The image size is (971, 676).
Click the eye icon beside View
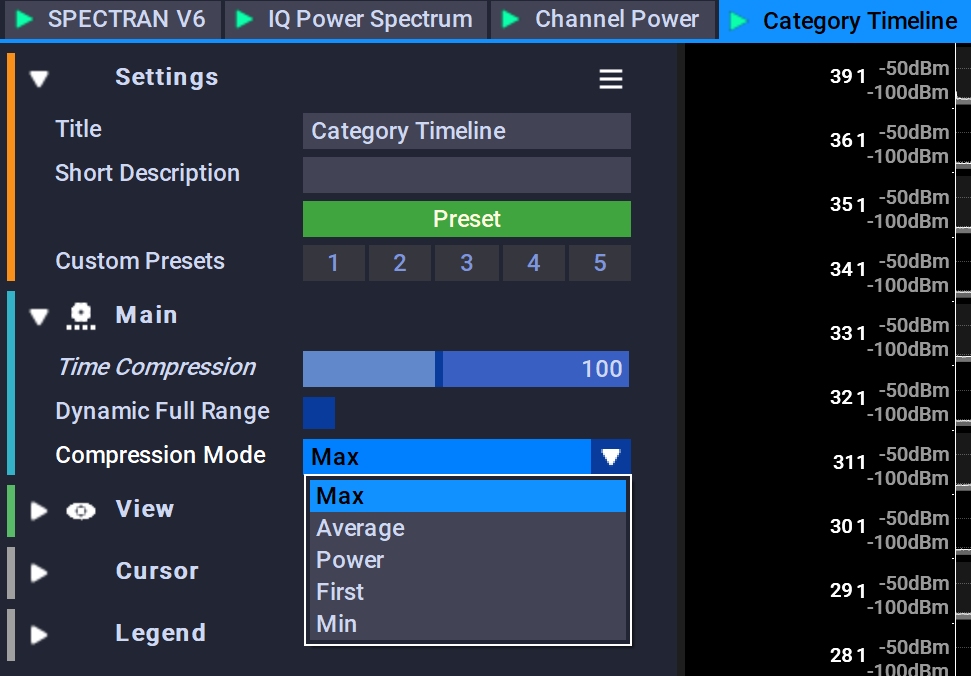click(81, 511)
